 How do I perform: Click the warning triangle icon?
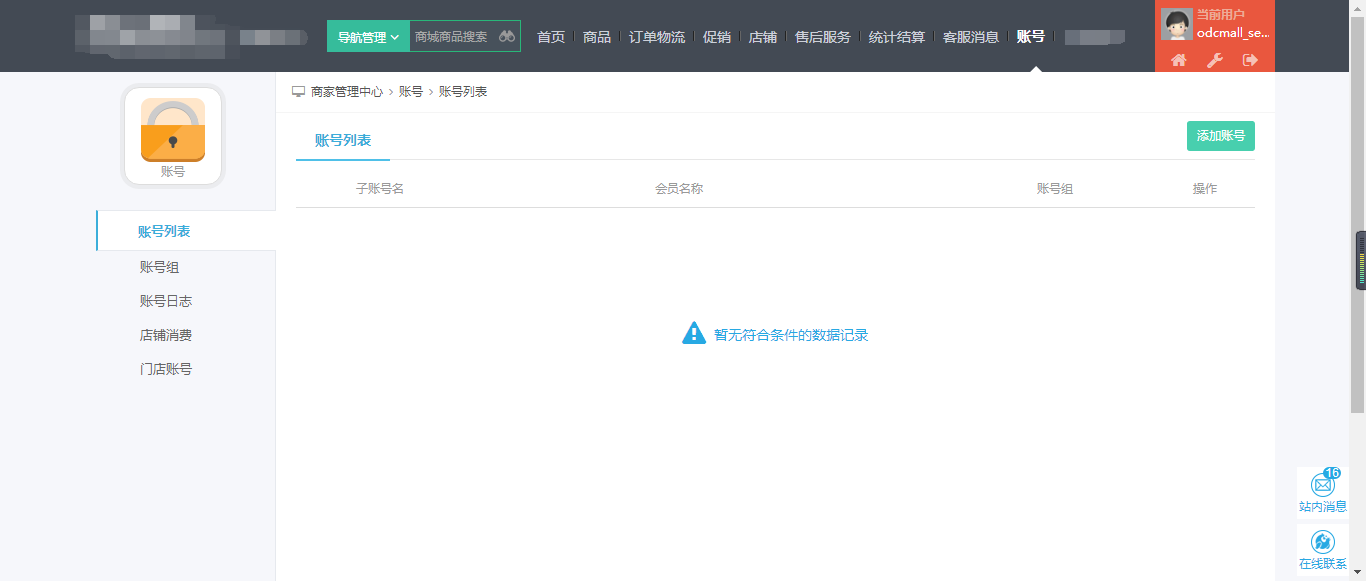(x=694, y=333)
